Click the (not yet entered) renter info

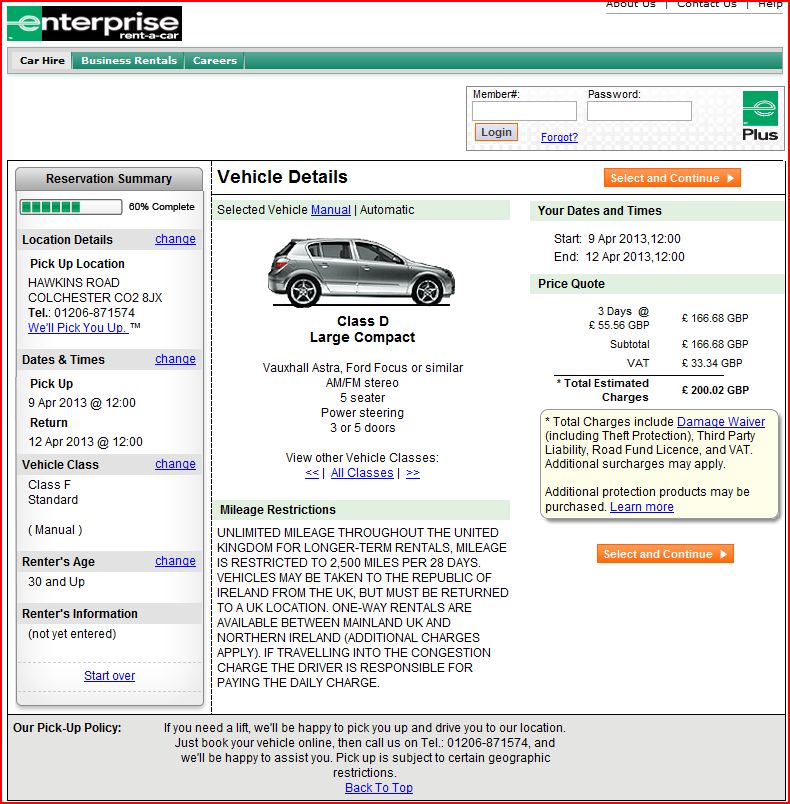point(72,634)
